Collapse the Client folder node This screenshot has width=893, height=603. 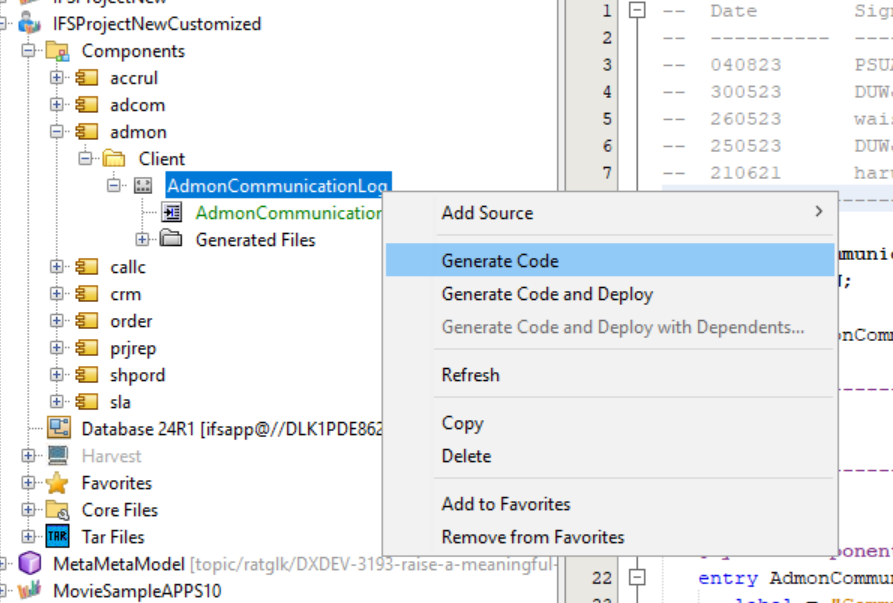[x=85, y=159]
